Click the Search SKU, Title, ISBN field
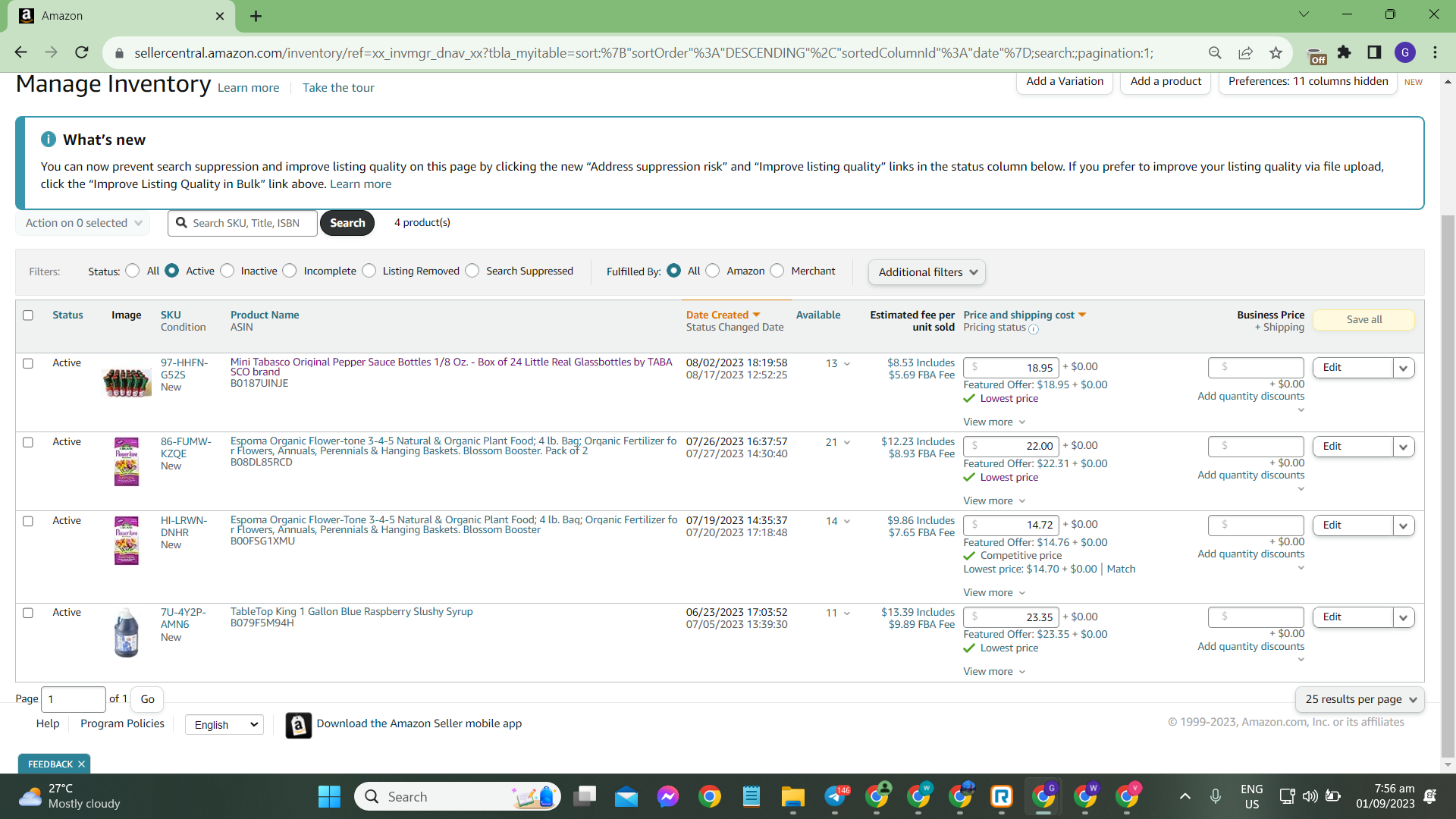1456x819 pixels. [243, 223]
